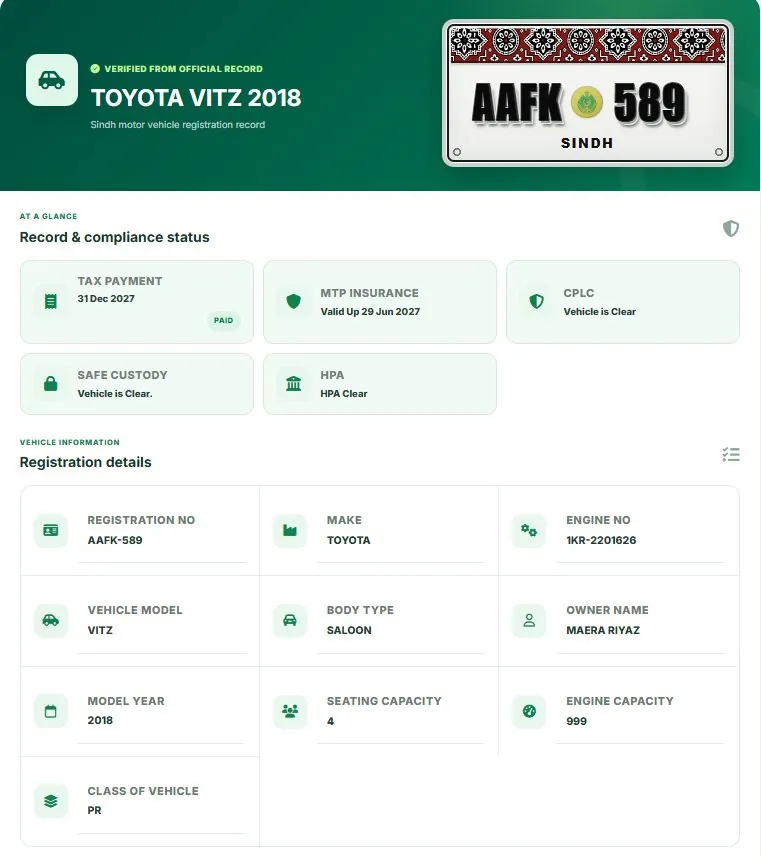Click the shield icon in MTP Insurance card

pyautogui.click(x=294, y=301)
